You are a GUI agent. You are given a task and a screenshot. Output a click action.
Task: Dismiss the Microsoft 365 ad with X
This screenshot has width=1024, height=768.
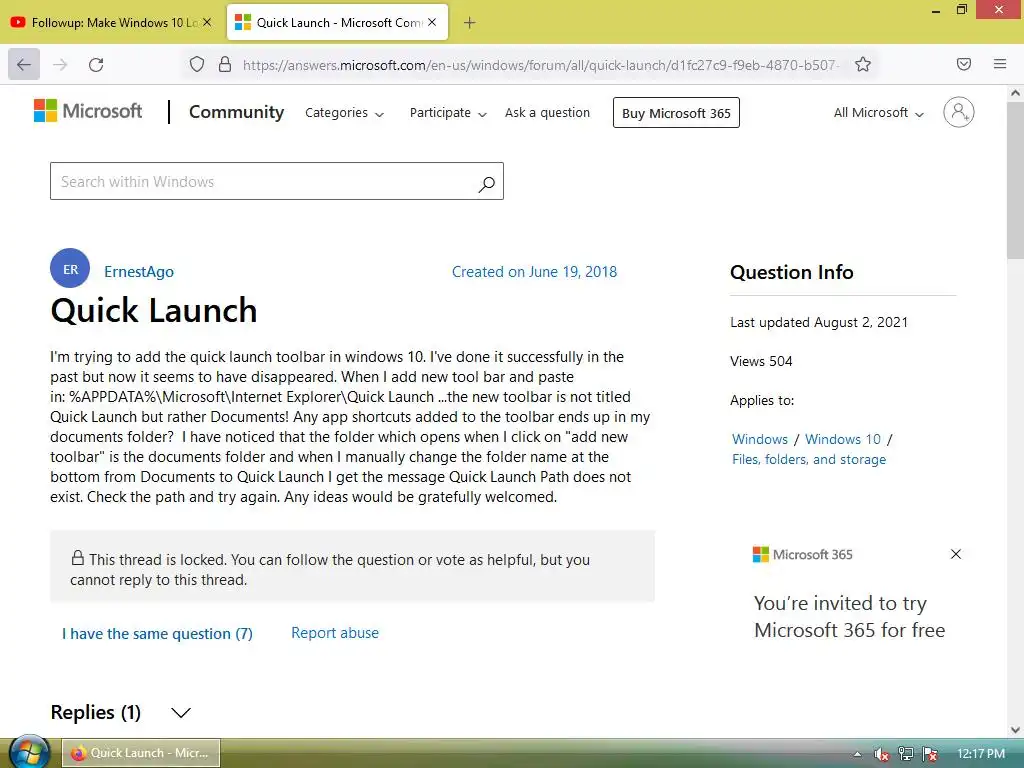[955, 554]
